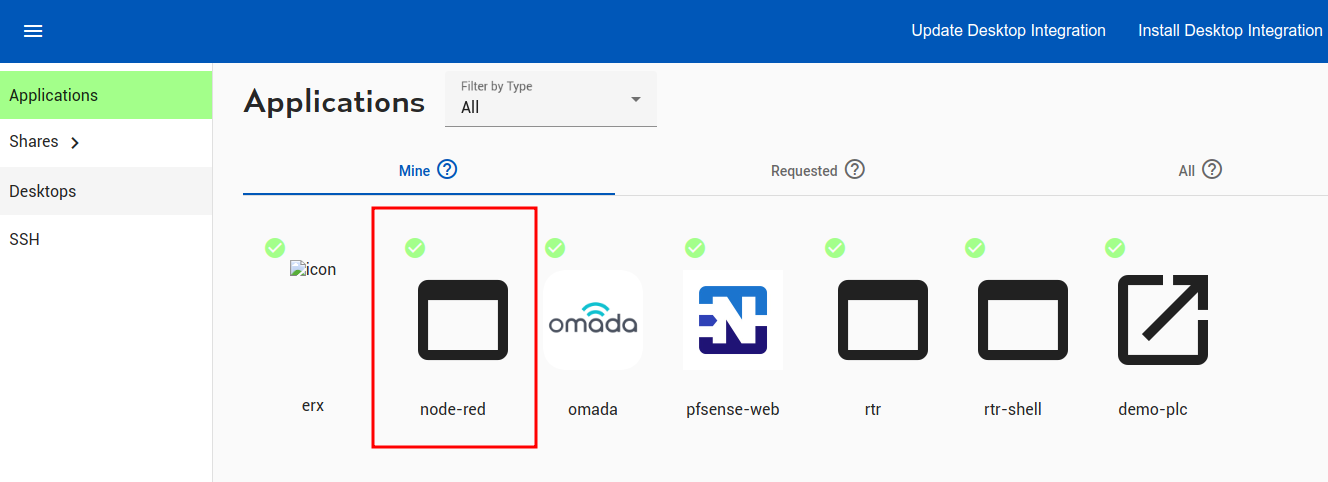Select Desktops in the sidebar
This screenshot has height=482, width=1328.
coord(43,191)
